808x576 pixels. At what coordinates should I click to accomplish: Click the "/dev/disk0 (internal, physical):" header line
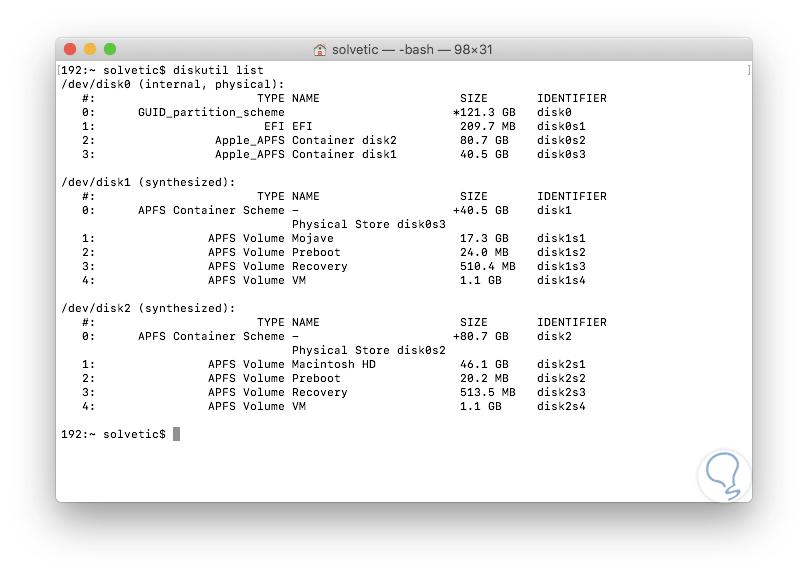click(172, 84)
